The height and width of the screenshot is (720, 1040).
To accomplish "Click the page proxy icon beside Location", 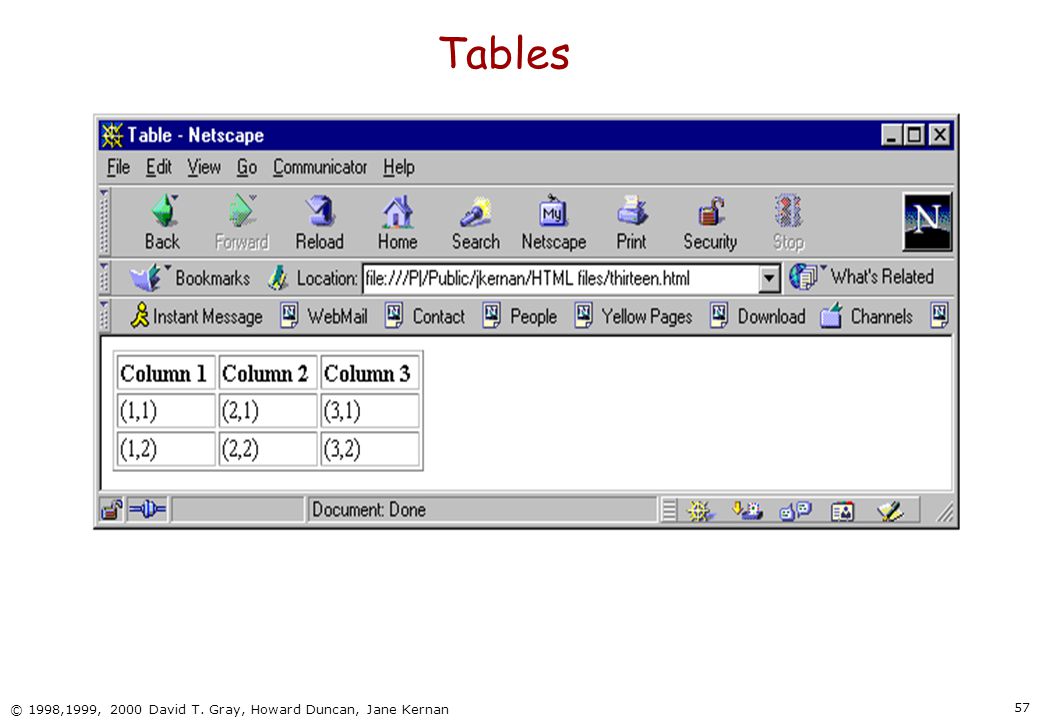I will pyautogui.click(x=278, y=278).
